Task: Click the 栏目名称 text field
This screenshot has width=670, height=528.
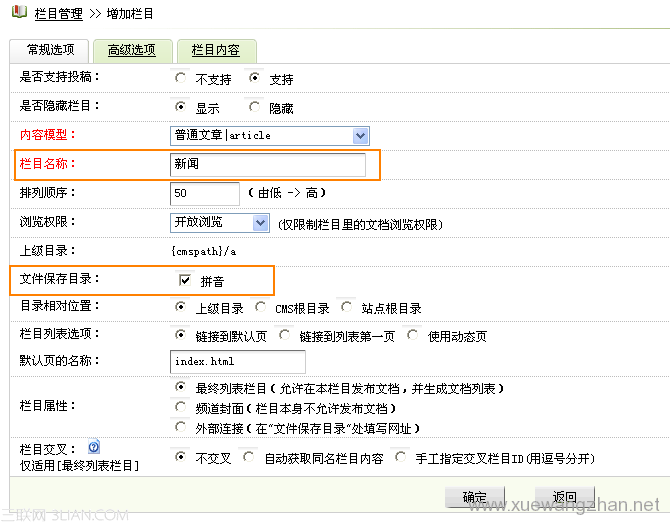Action: (268, 164)
